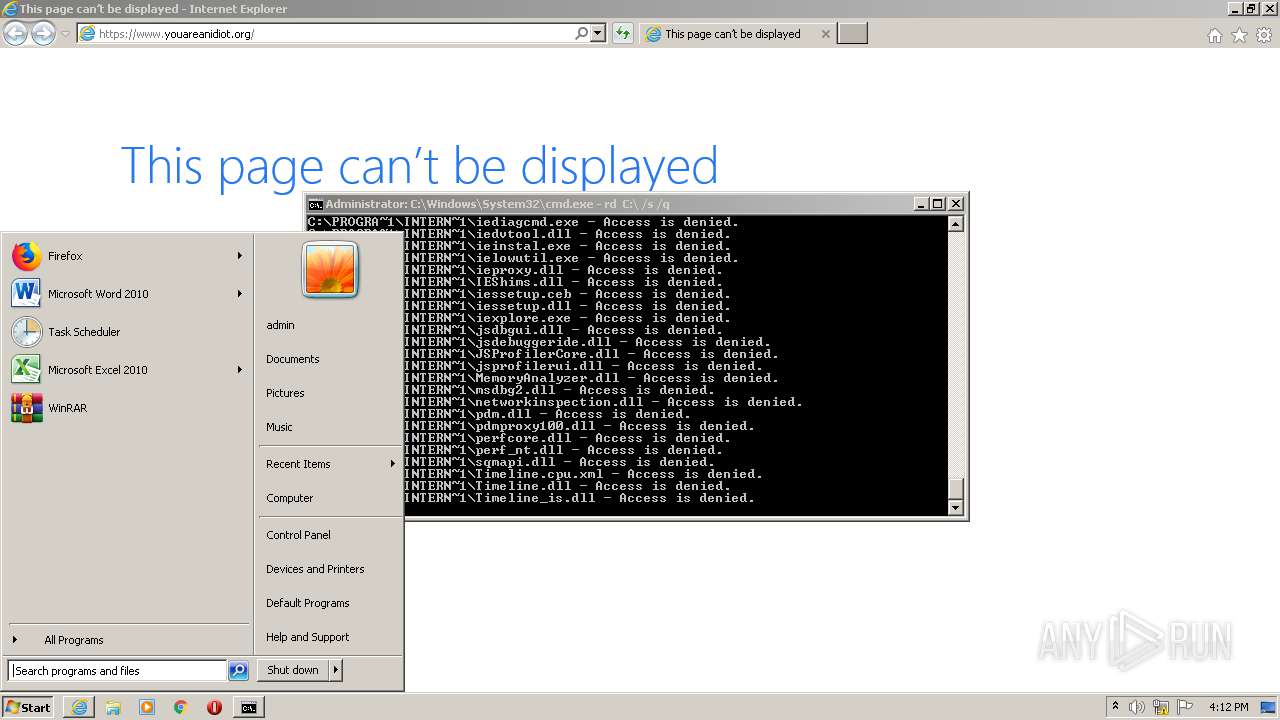Click the Start button
The image size is (1280, 720).
coord(28,707)
